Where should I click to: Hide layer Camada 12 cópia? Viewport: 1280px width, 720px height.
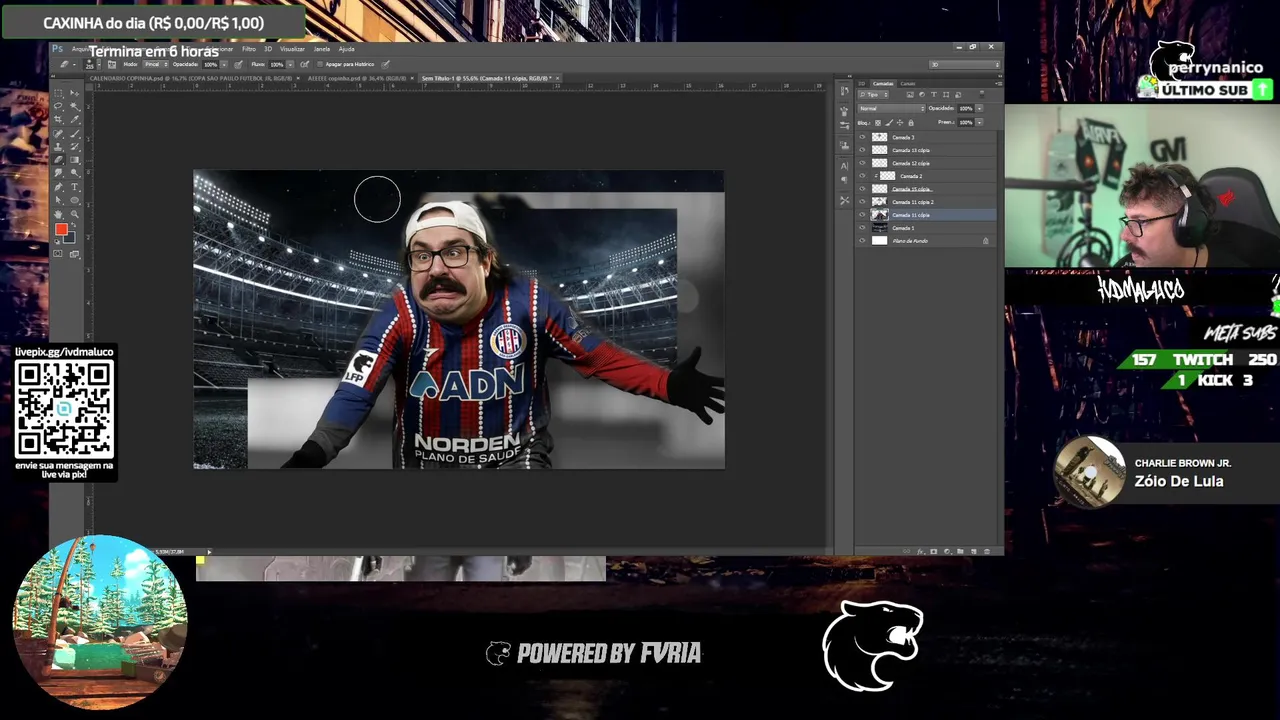point(862,163)
